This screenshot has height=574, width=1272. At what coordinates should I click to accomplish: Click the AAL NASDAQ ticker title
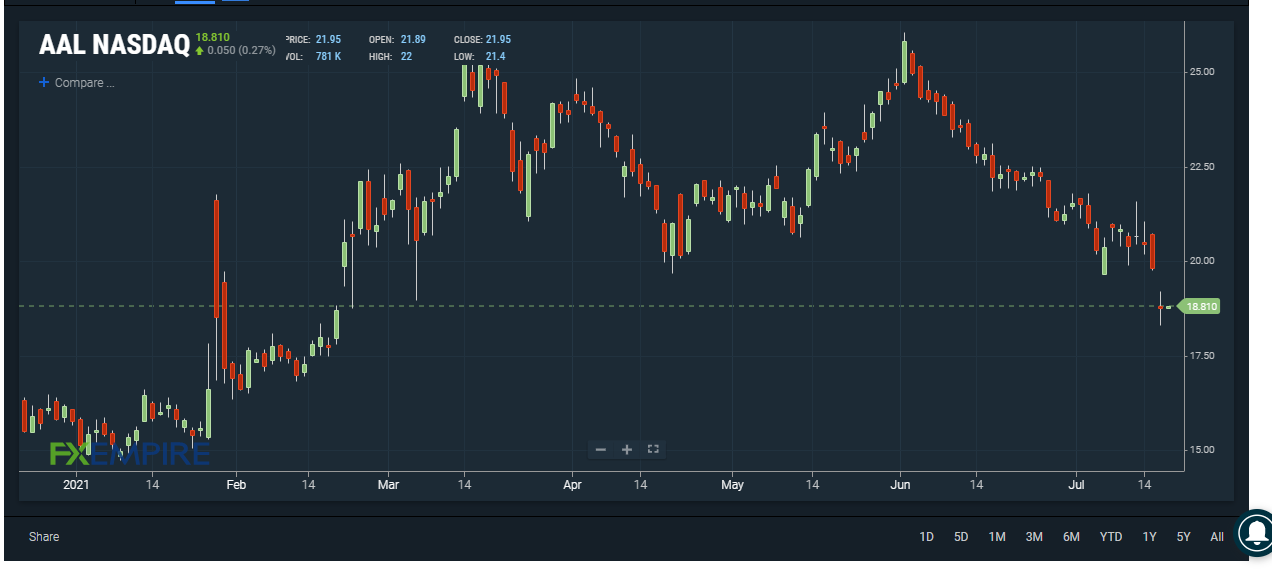pos(114,45)
